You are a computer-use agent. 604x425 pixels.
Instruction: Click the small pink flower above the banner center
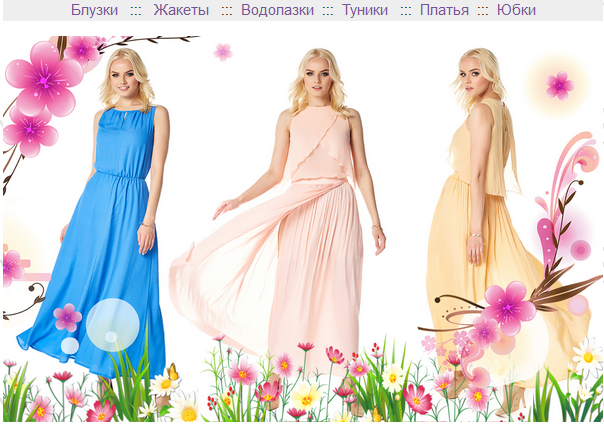(223, 52)
